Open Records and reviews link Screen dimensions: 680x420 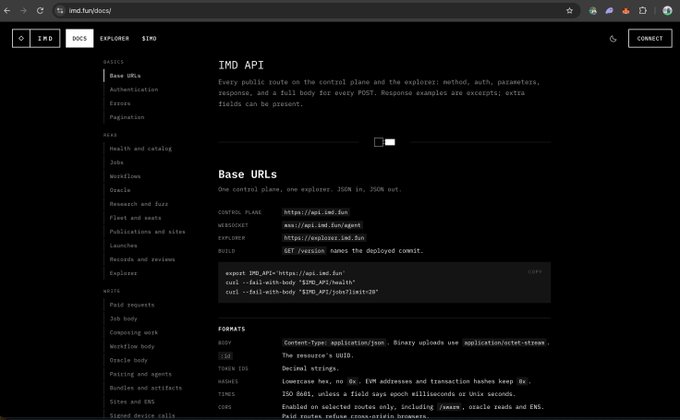click(142, 259)
